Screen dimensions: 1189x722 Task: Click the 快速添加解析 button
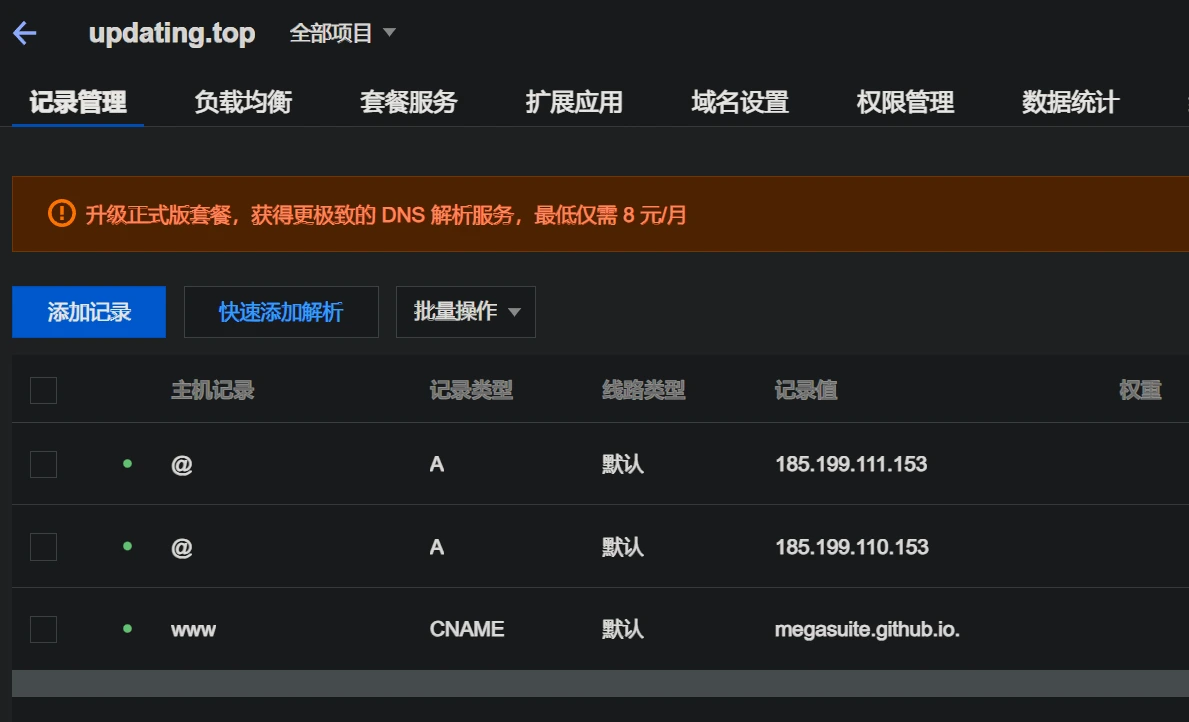click(281, 312)
